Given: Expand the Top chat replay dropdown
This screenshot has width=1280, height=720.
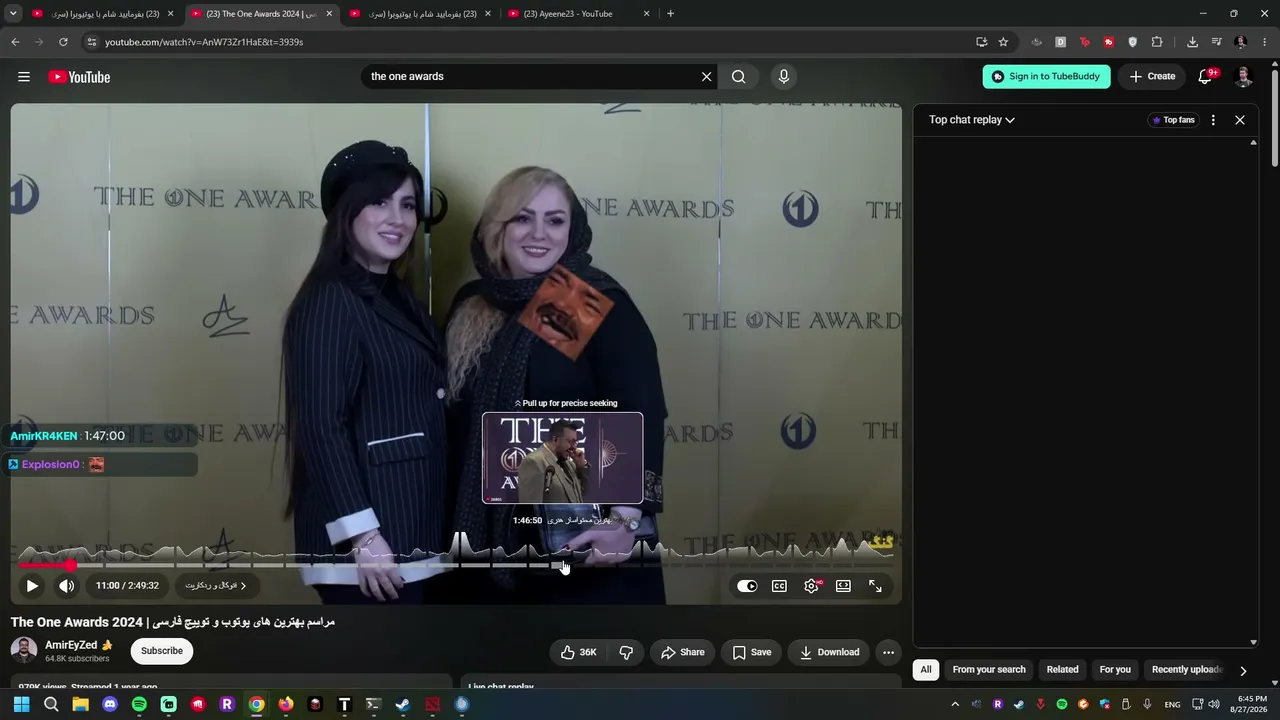Looking at the screenshot, I should coord(972,120).
